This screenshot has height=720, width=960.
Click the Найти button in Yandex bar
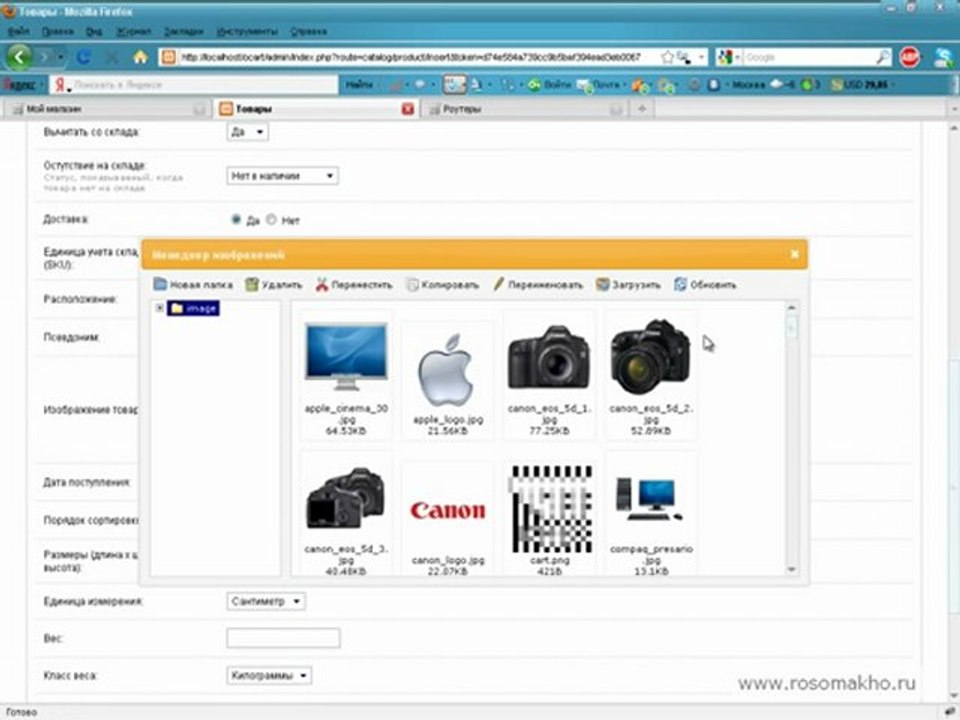tap(359, 84)
